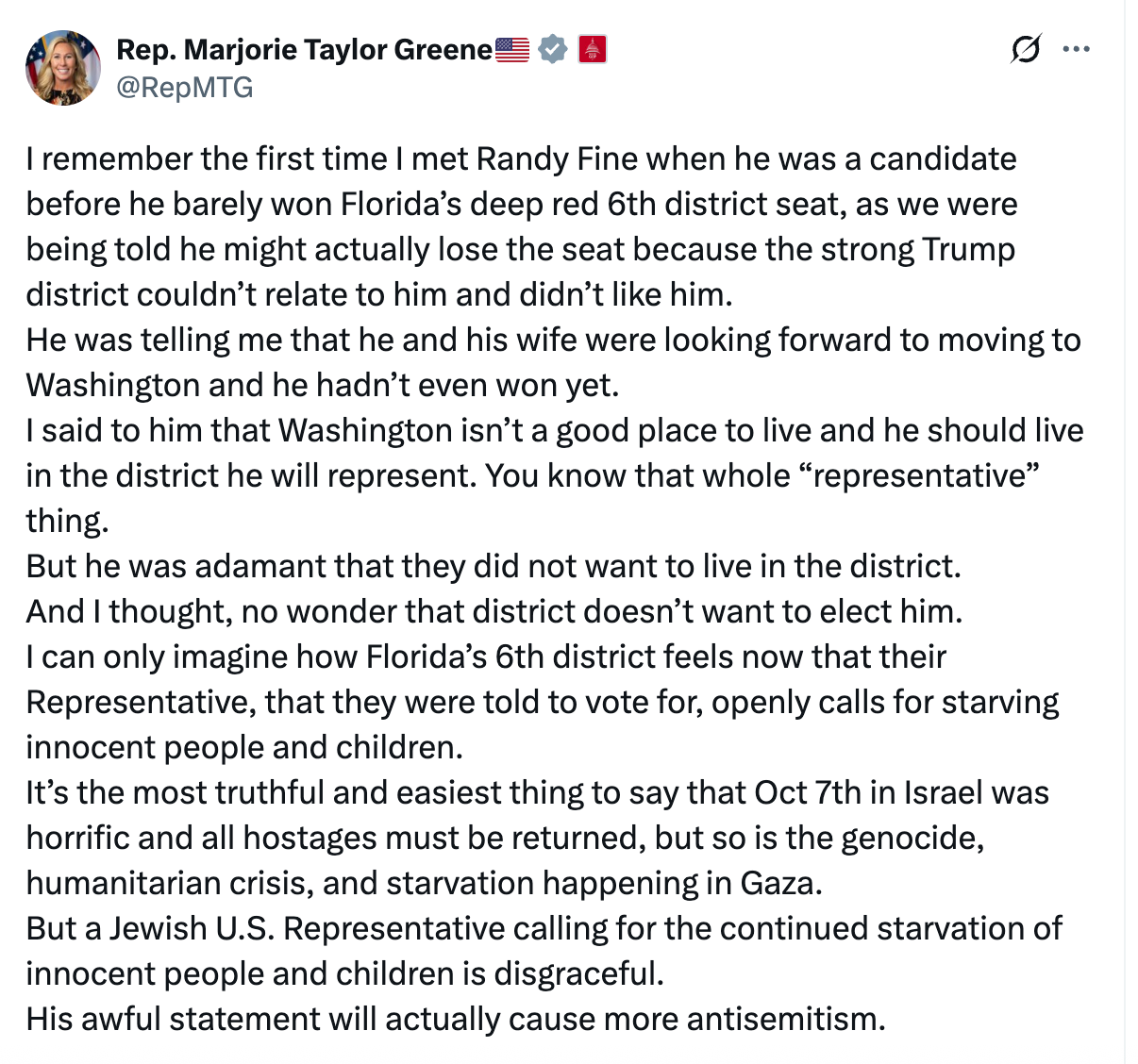This screenshot has width=1138, height=1064.
Task: Click the line ending "starvation happening in Gaza."
Action: 425,883
